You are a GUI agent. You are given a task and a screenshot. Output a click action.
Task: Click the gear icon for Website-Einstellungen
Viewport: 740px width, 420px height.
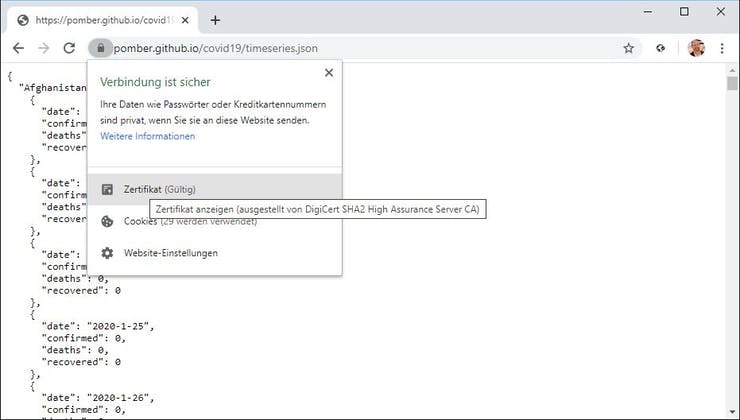[108, 253]
